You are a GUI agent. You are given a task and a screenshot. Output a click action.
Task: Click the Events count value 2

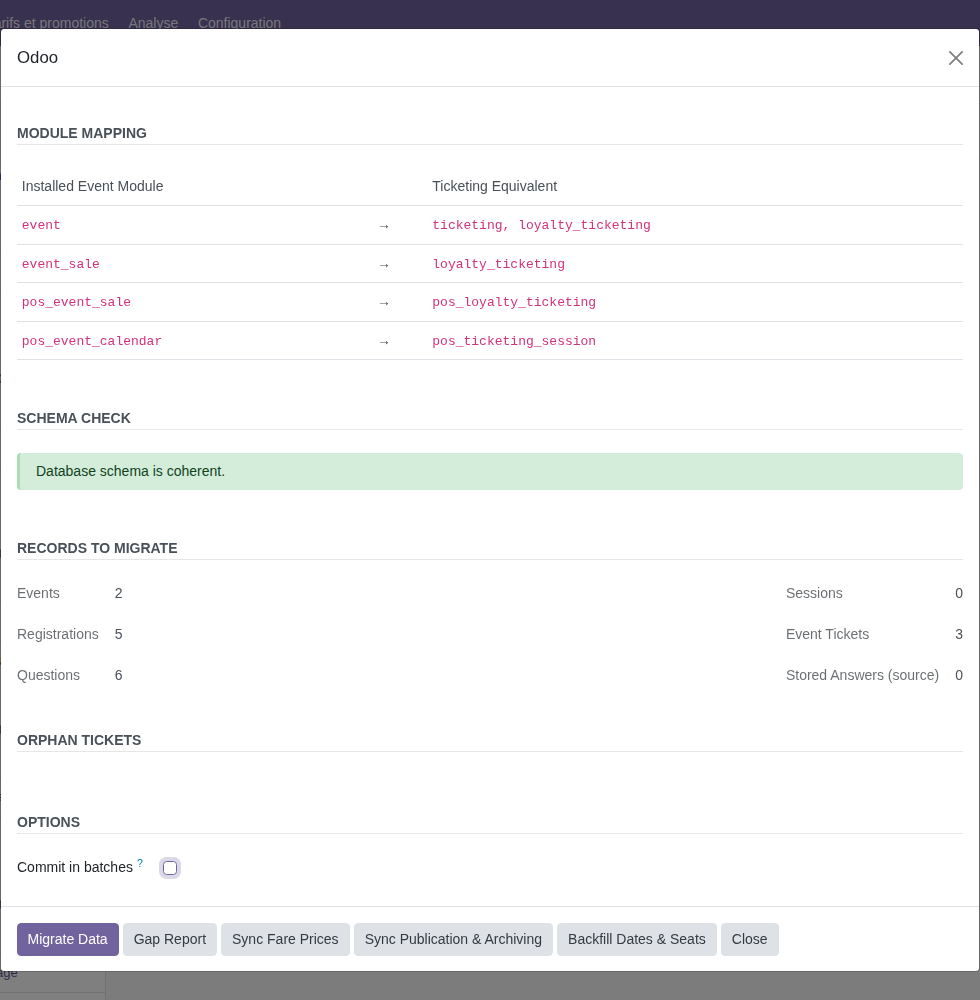click(x=119, y=593)
